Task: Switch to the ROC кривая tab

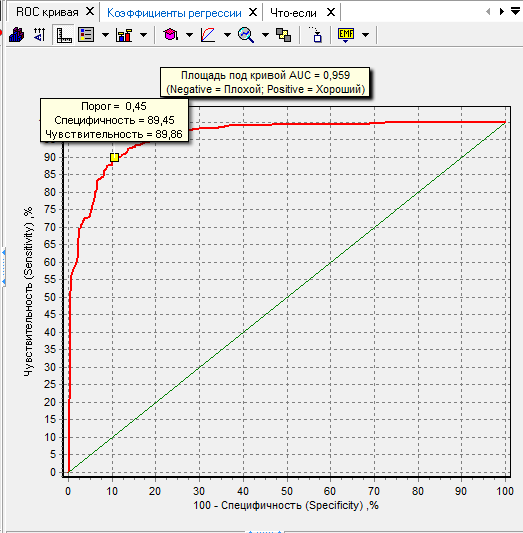Action: 47,13
